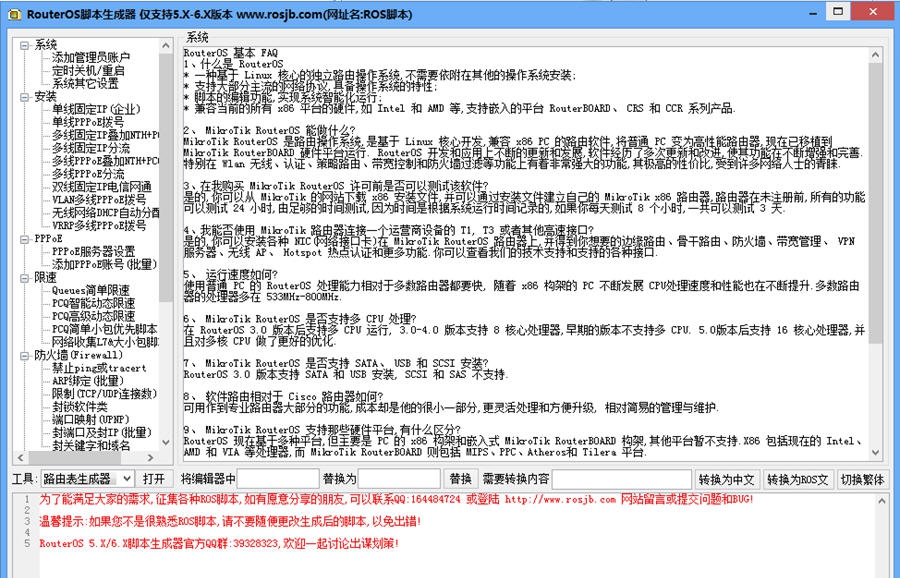
Task: Select VRRP多线PPPoE拨号 item
Action: 99,226
